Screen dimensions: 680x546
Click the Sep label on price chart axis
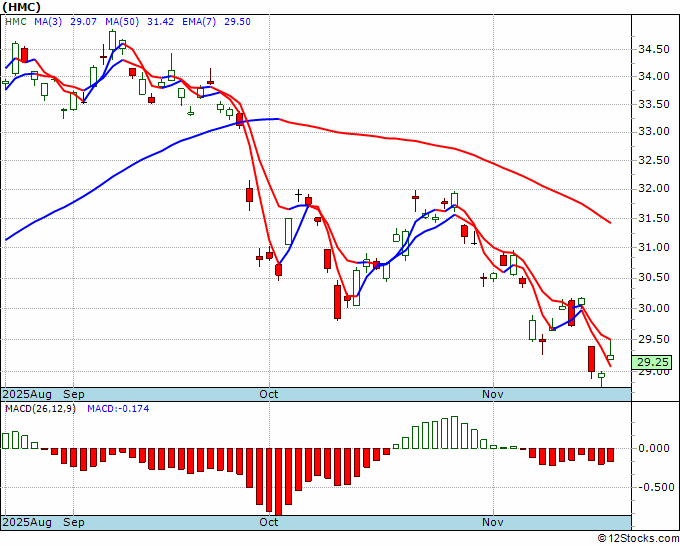(x=74, y=394)
